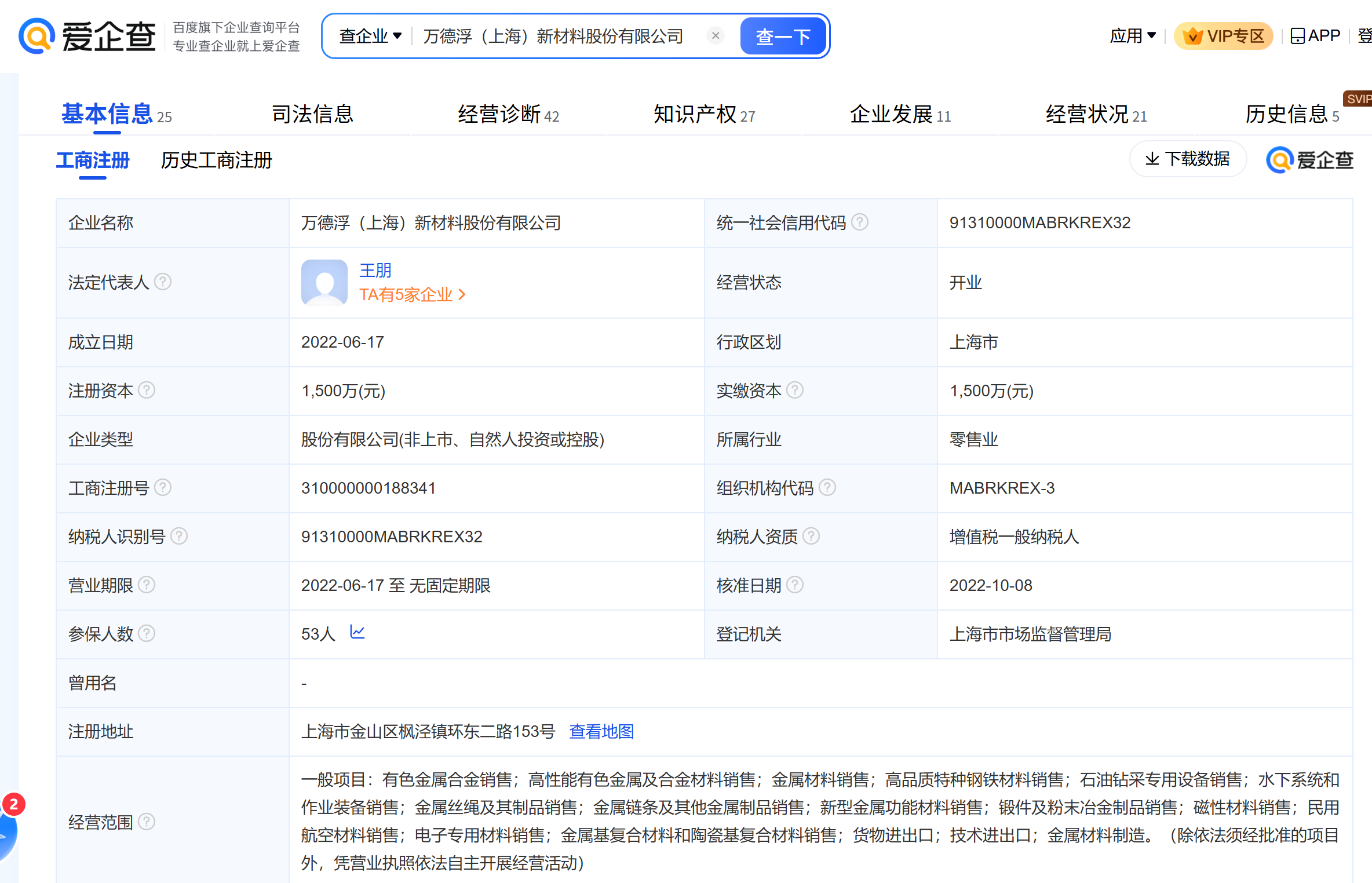Click the legal representative avatar thumbnail

pyautogui.click(x=324, y=282)
